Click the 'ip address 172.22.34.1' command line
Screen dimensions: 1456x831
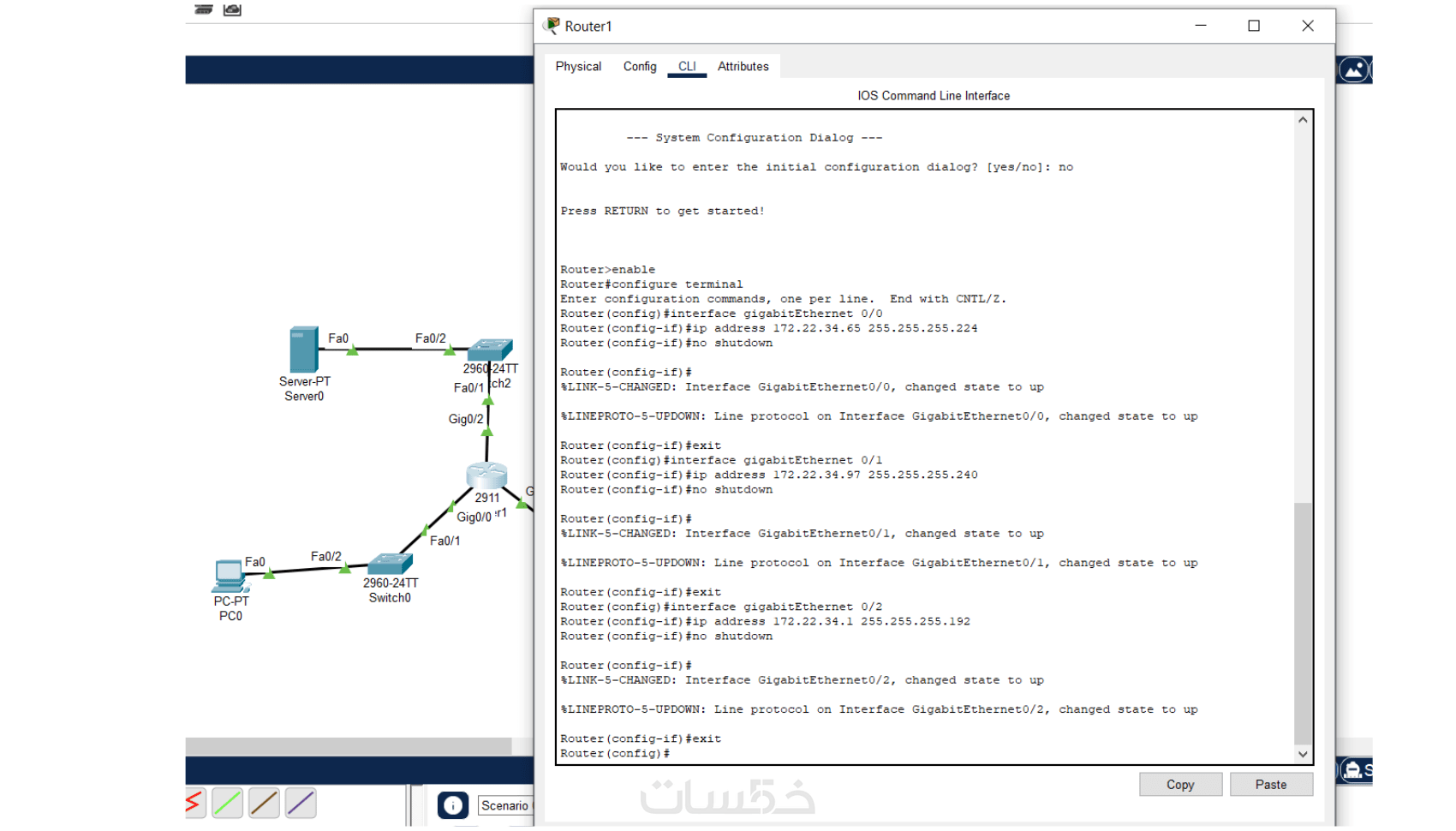766,621
